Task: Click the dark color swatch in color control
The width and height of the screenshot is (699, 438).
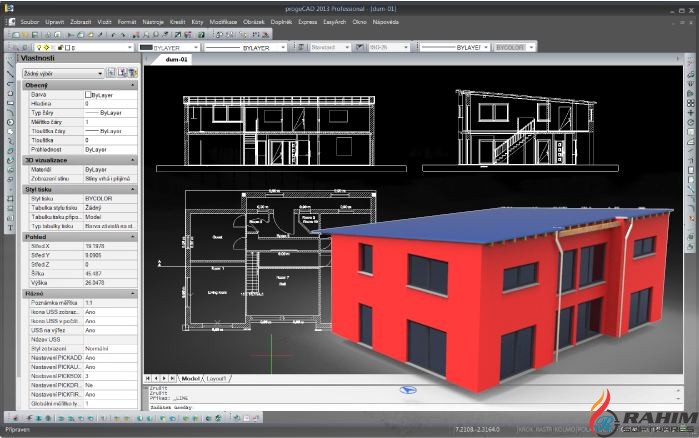Action: coord(146,47)
